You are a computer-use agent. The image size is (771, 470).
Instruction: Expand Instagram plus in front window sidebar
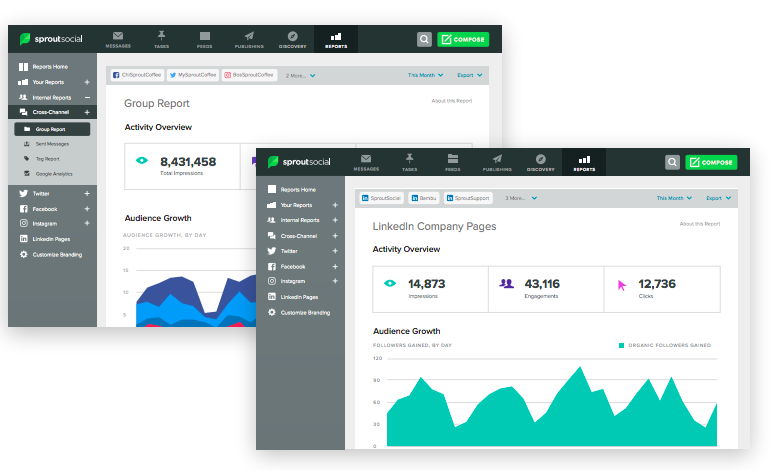[335, 281]
